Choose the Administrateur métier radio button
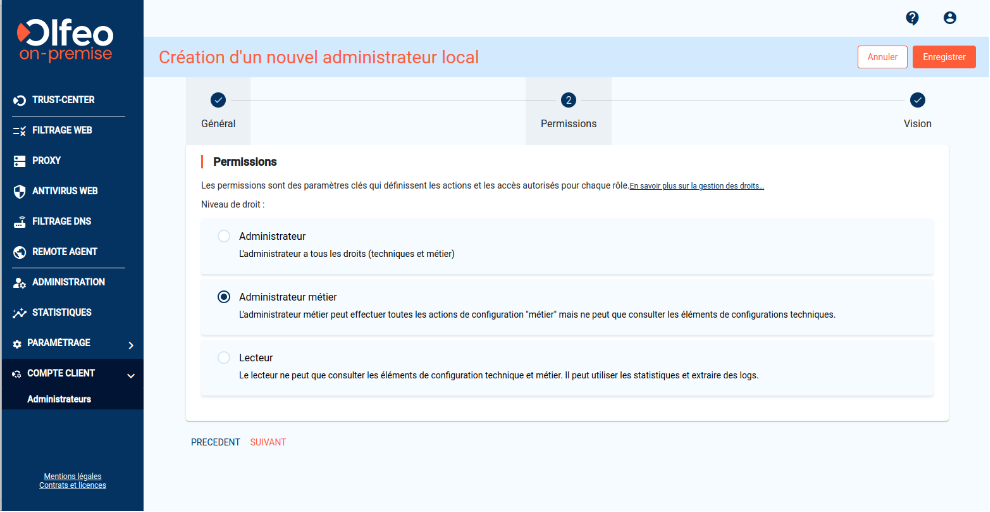This screenshot has height=512, width=990. click(224, 297)
